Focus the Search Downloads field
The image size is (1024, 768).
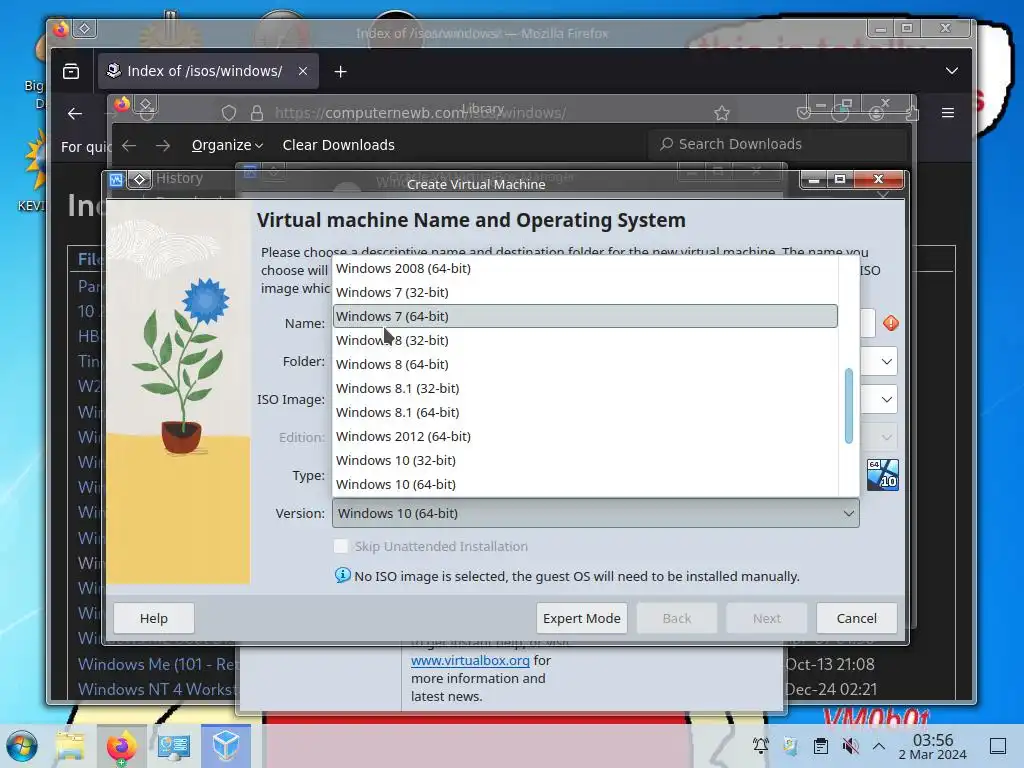tap(777, 144)
